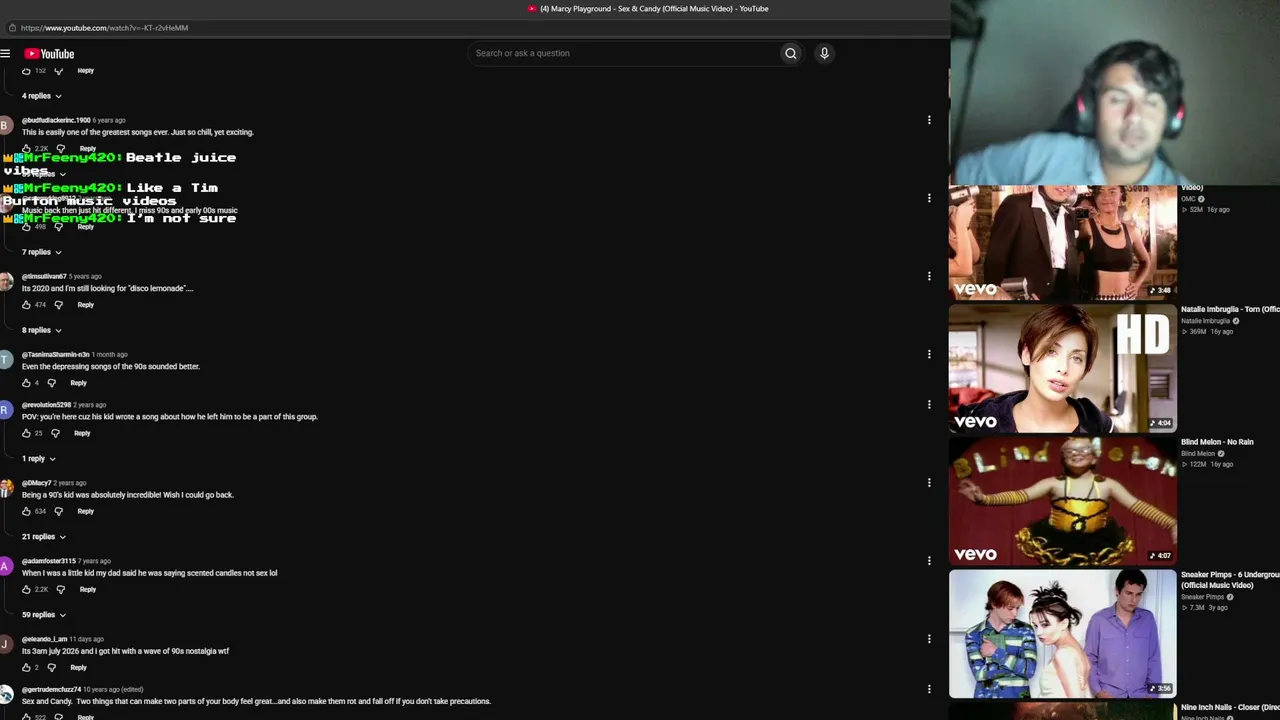Click the Sneaker Pimps video title
1280x720 pixels.
[x=1230, y=580]
